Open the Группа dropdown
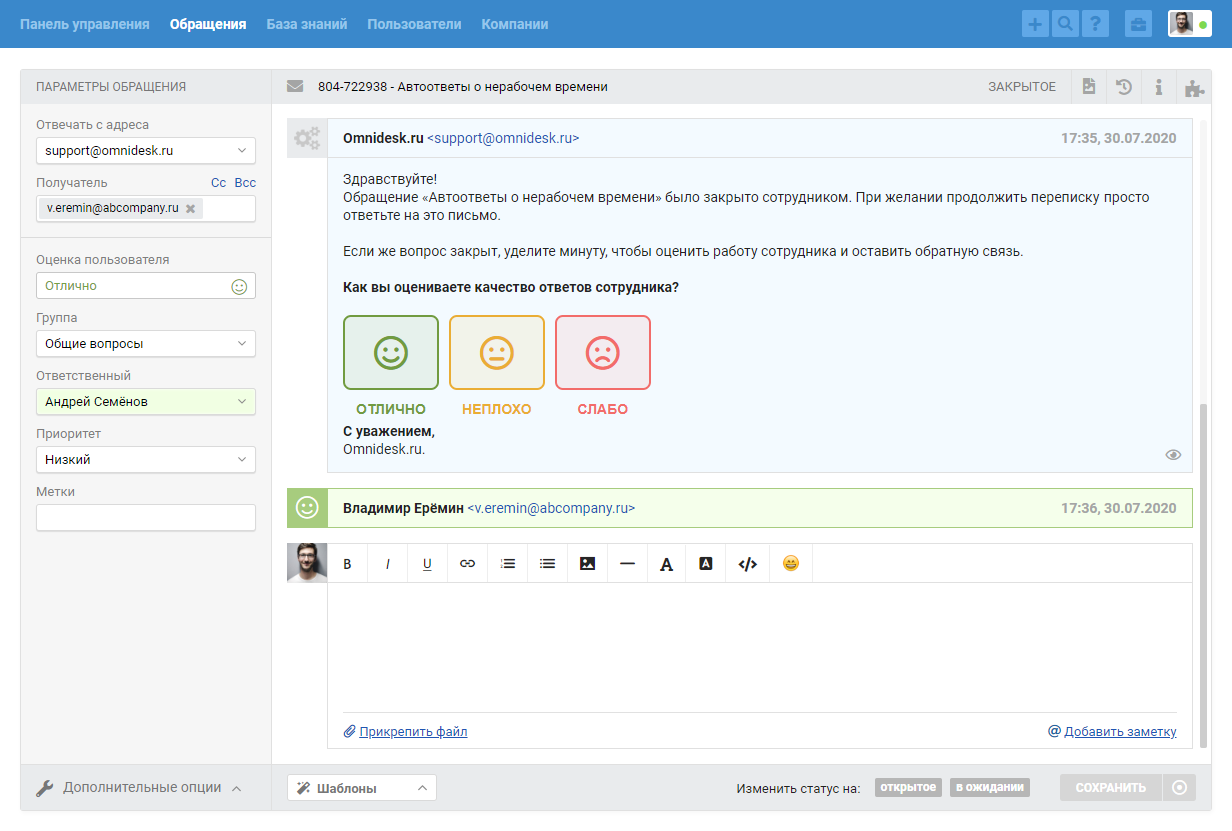Viewport: 1232px width, 831px height. tap(146, 344)
